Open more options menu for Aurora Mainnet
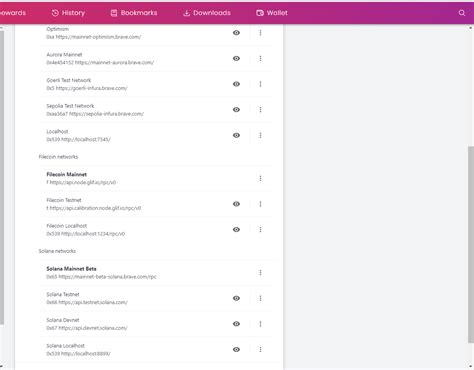The width and height of the screenshot is (474, 370). 260,58
